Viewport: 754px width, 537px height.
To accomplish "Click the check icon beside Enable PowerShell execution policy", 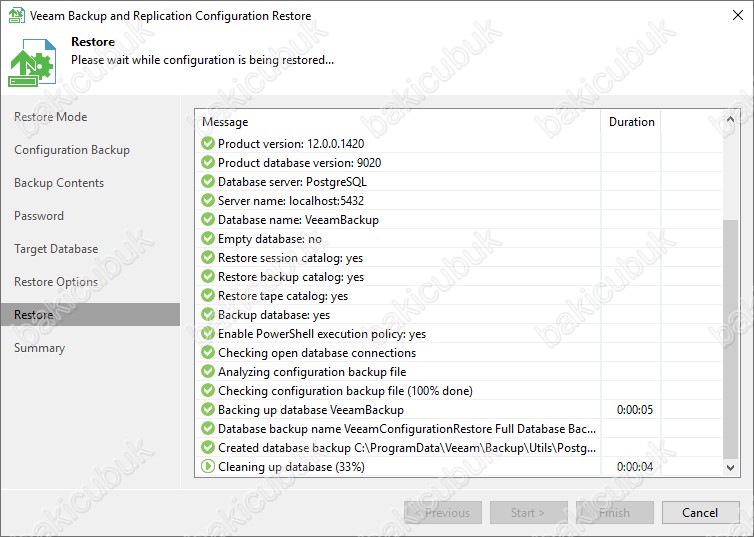I will (208, 334).
